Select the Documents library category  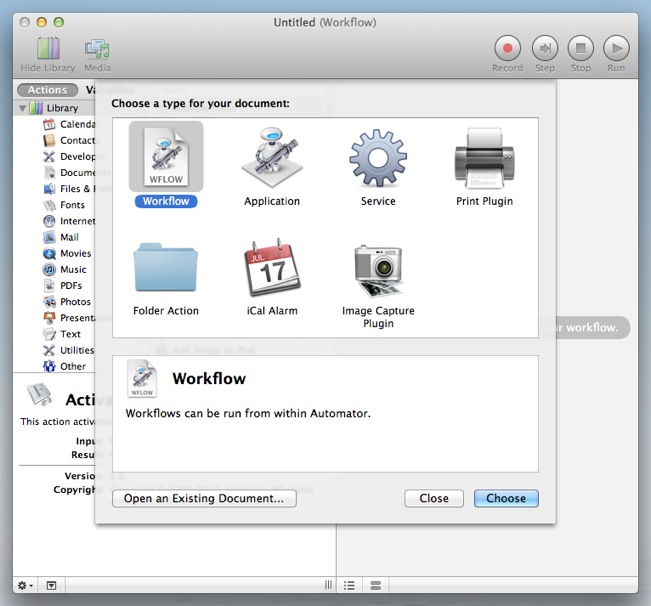pyautogui.click(x=69, y=172)
